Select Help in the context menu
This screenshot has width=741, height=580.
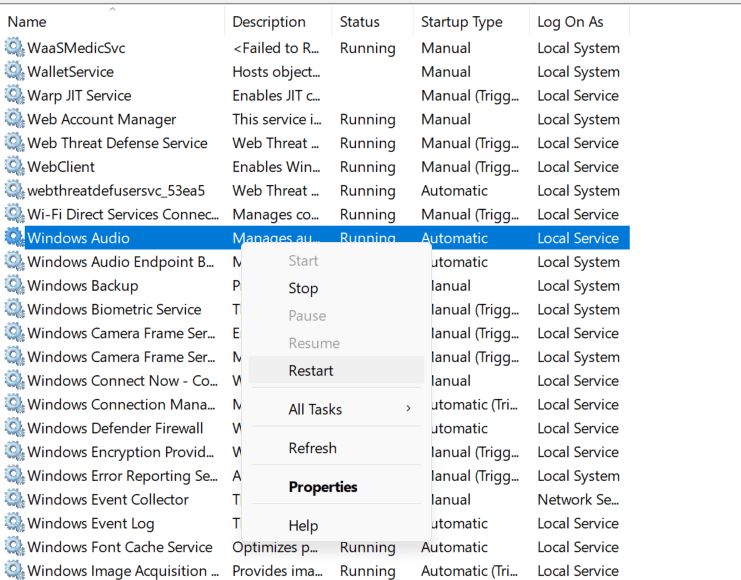(x=336, y=526)
